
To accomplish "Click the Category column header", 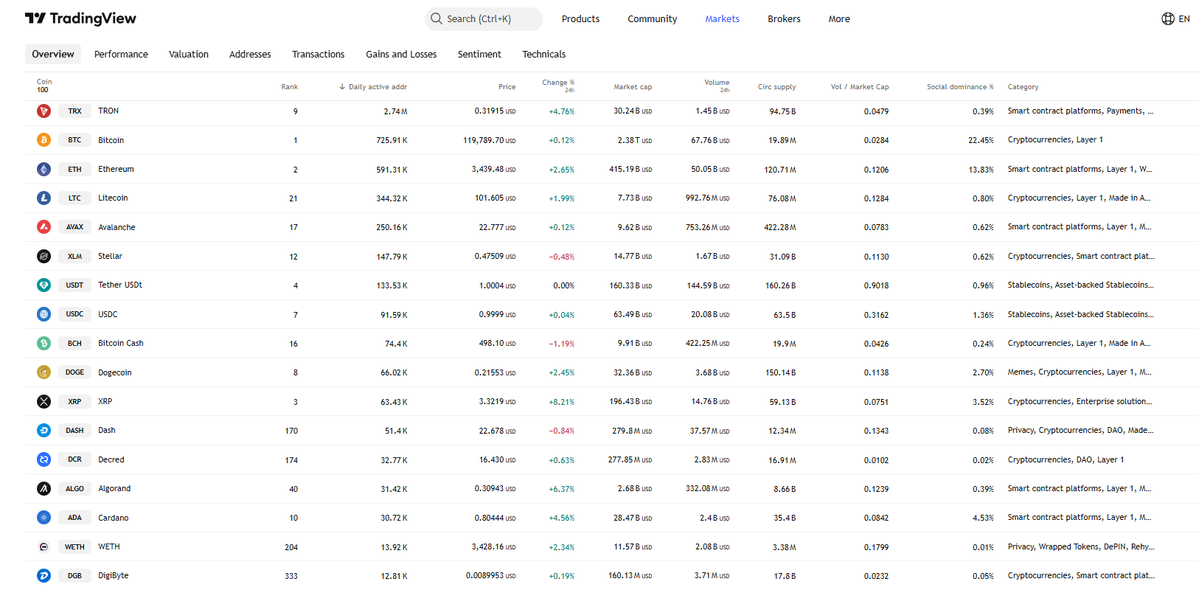I will pyautogui.click(x=1023, y=87).
